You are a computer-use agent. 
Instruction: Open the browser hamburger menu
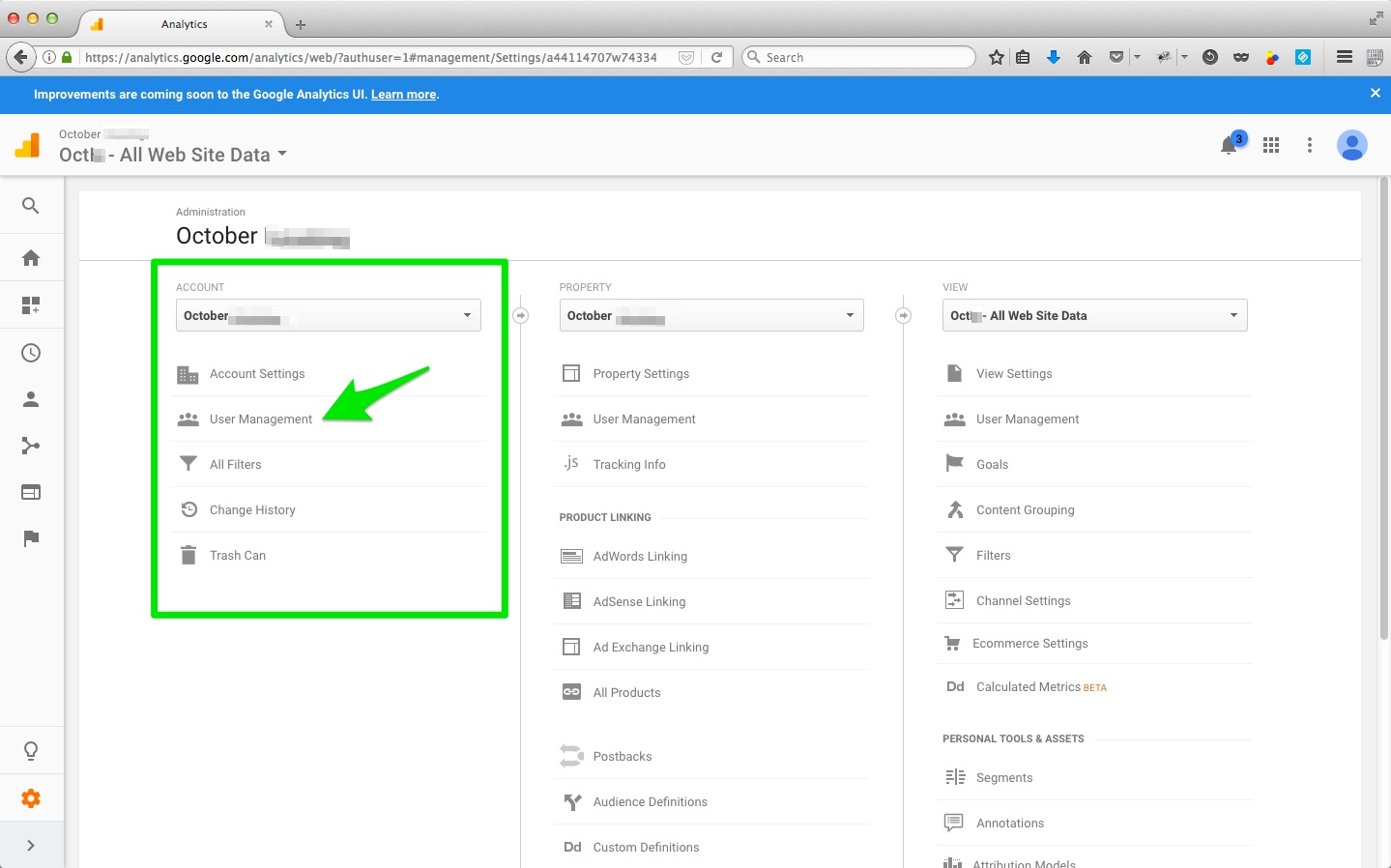pos(1345,57)
